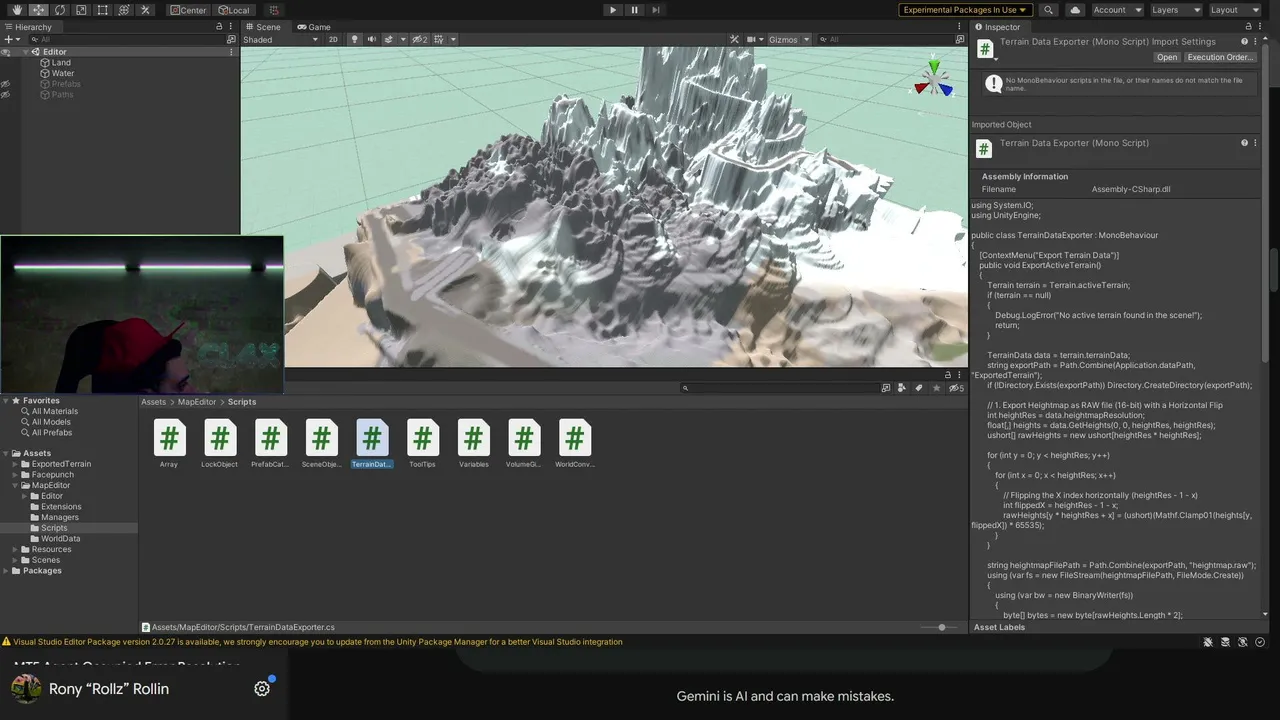Pause the editor playback
The width and height of the screenshot is (1280, 720).
click(x=634, y=10)
